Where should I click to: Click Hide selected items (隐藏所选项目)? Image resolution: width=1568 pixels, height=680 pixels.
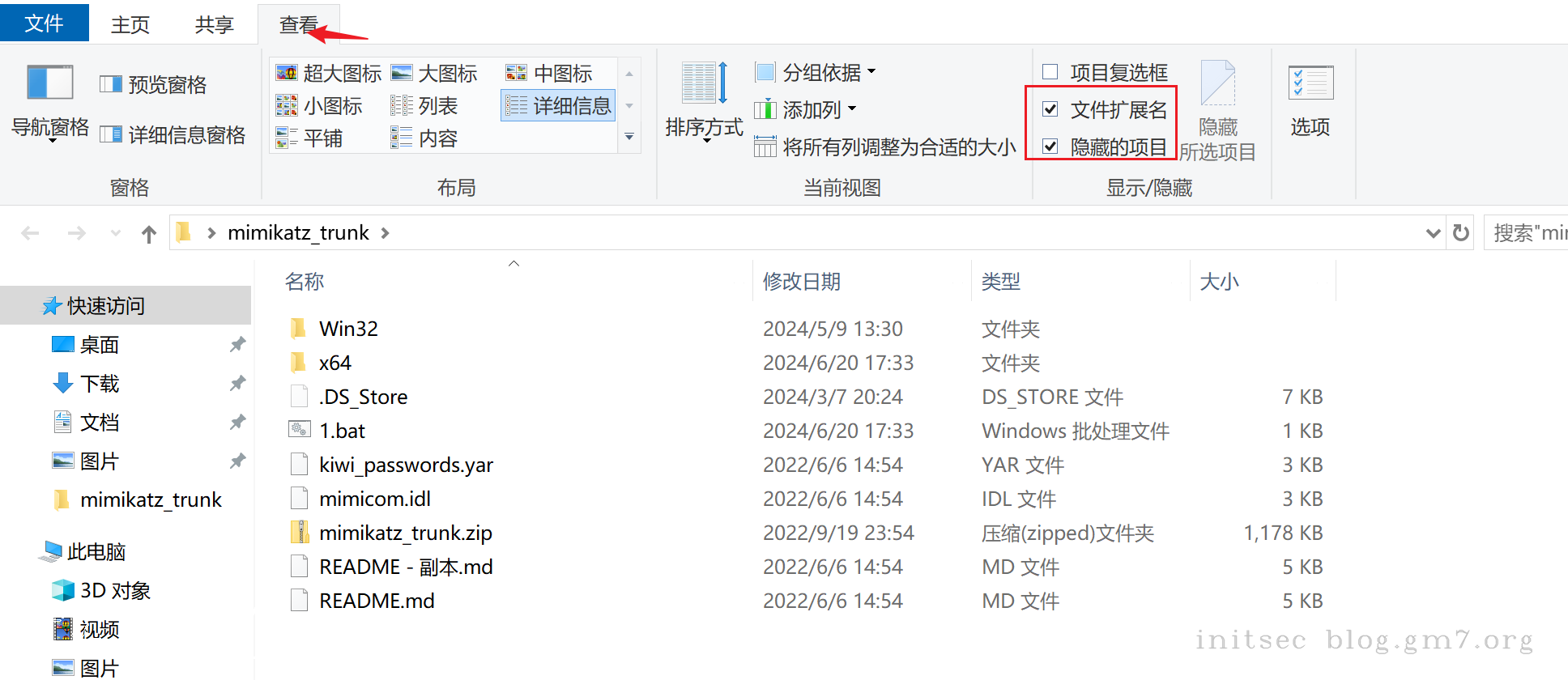[1217, 109]
